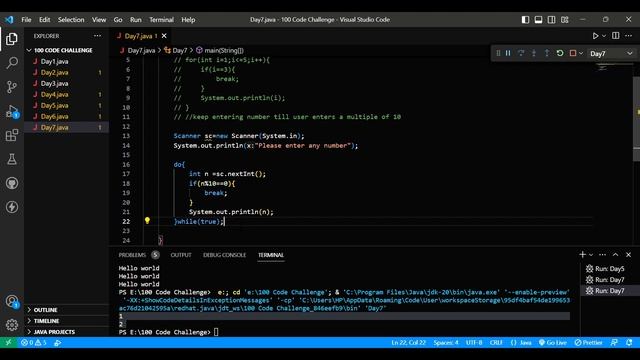Image resolution: width=640 pixels, height=360 pixels.
Task: Open the Selection menu
Action: [71, 20]
